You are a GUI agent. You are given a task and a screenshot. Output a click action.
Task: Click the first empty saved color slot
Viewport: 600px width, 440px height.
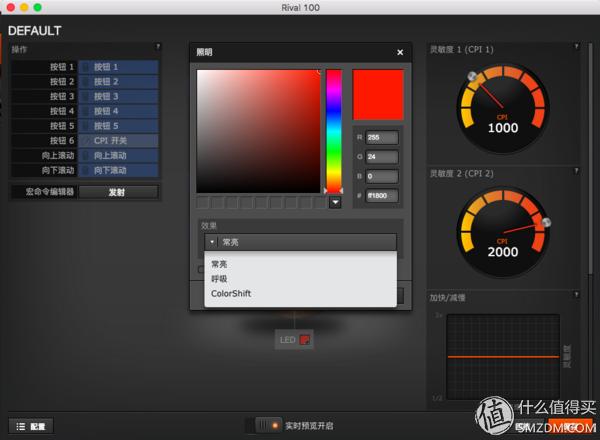(x=203, y=203)
